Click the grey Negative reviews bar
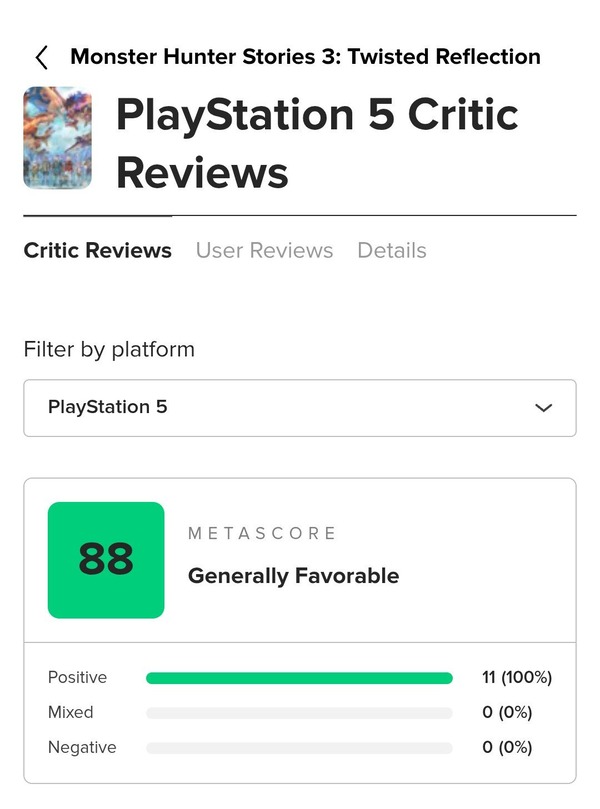The image size is (600, 809). click(x=299, y=748)
